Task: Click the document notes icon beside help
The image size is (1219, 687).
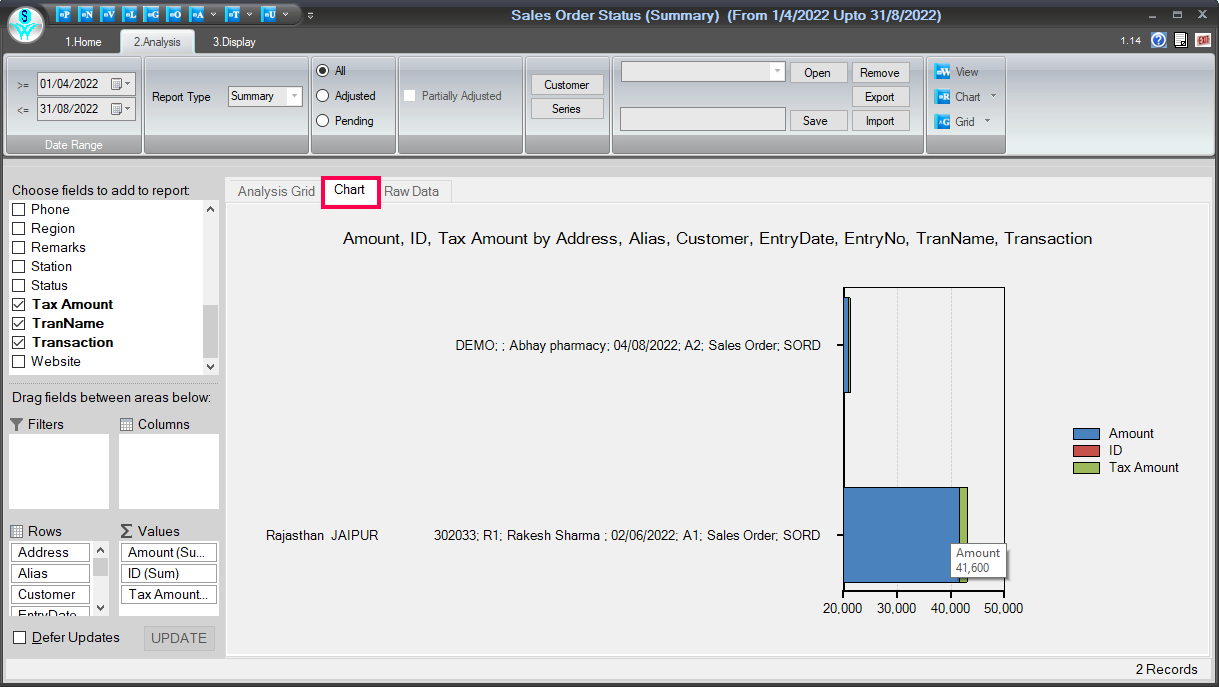Action: tap(1181, 40)
